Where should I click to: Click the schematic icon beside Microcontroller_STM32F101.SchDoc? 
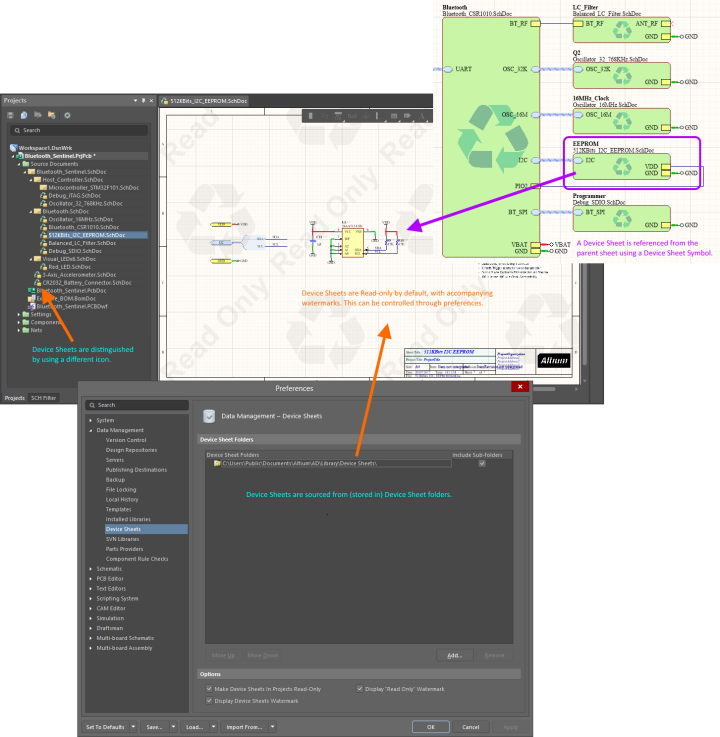pyautogui.click(x=44, y=188)
